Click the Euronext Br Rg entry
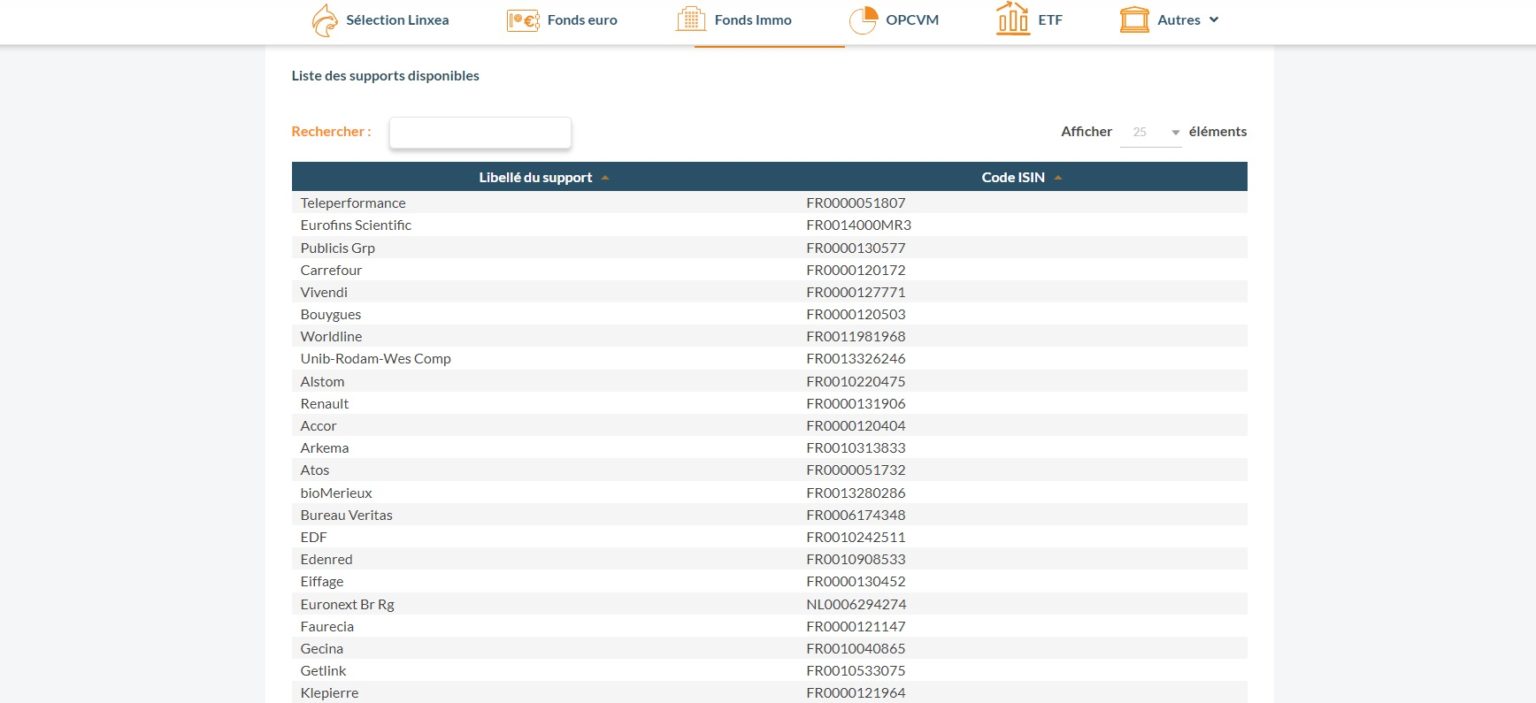The height and width of the screenshot is (703, 1536). click(x=347, y=604)
